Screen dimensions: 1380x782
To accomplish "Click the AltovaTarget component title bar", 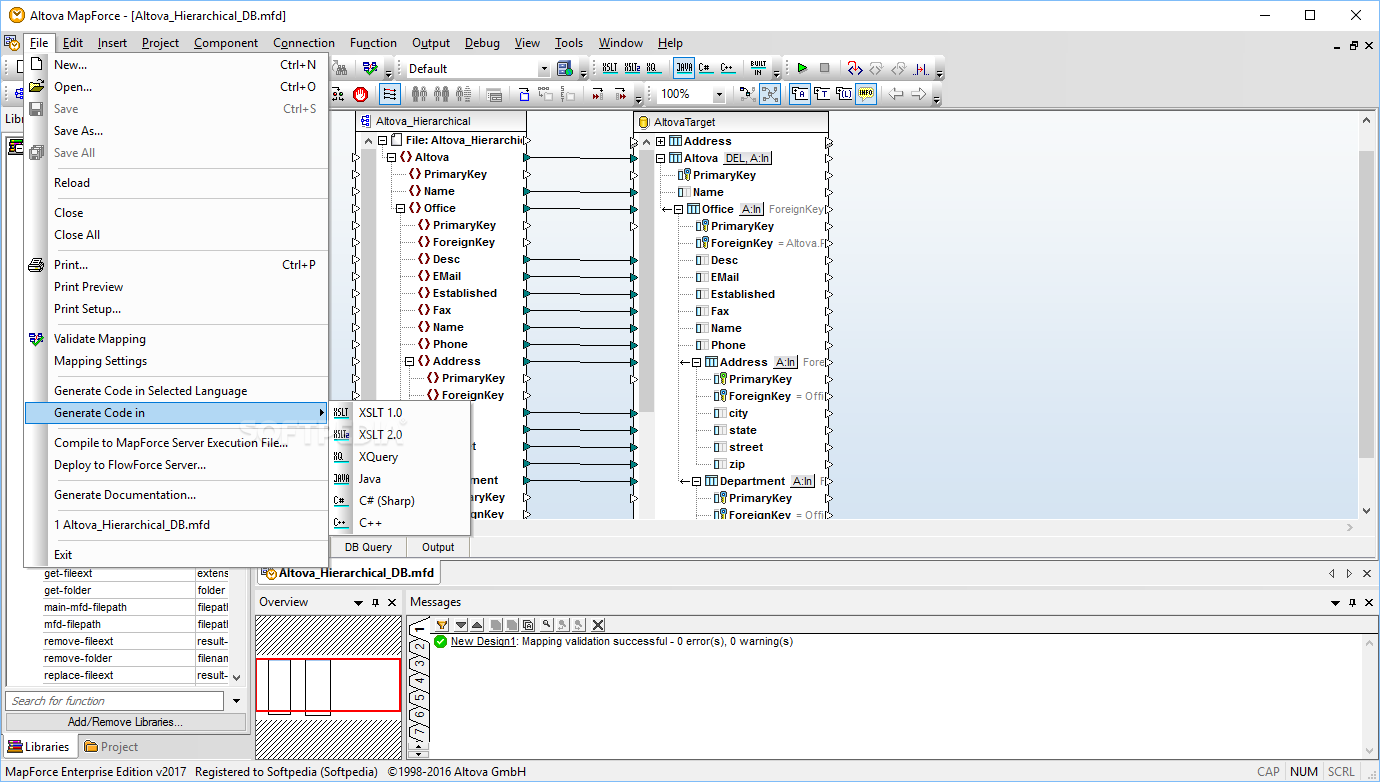I will click(731, 122).
